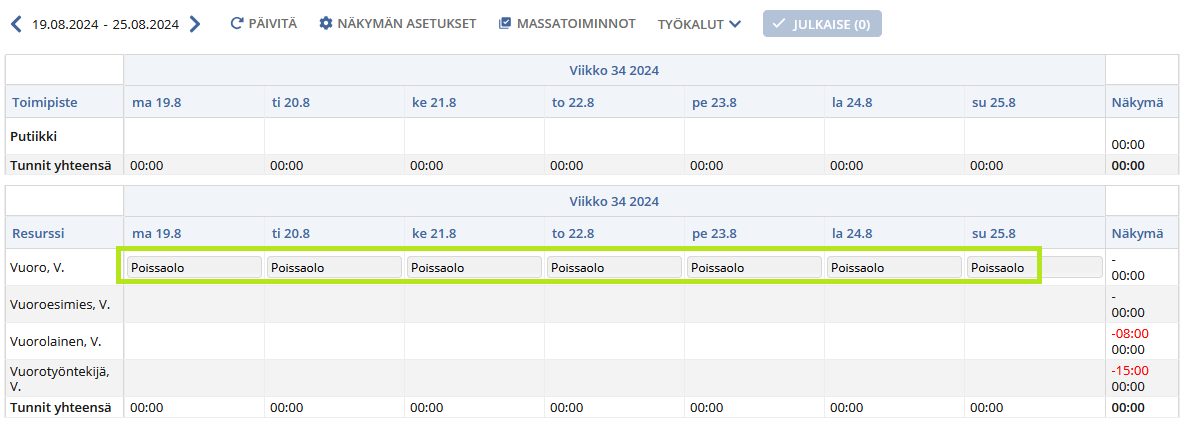Image resolution: width=1186 pixels, height=421 pixels.
Task: Click the Toimipiste column header
Action: pyautogui.click(x=45, y=102)
